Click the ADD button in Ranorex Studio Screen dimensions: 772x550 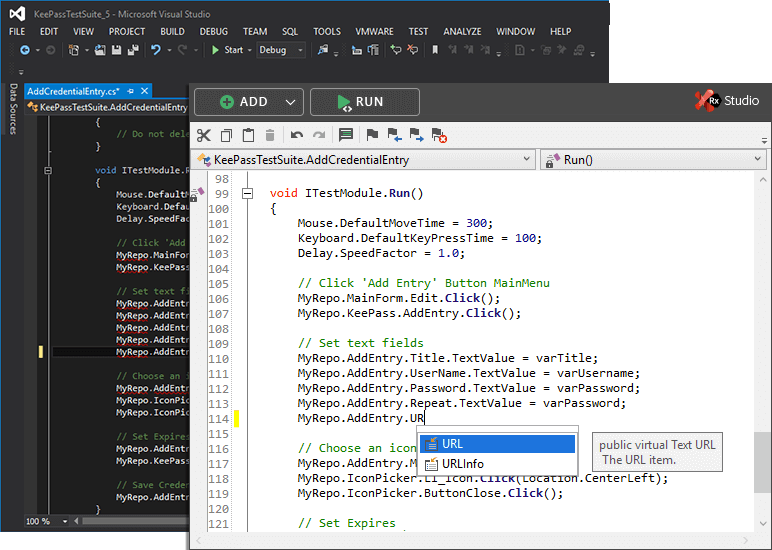coord(249,102)
